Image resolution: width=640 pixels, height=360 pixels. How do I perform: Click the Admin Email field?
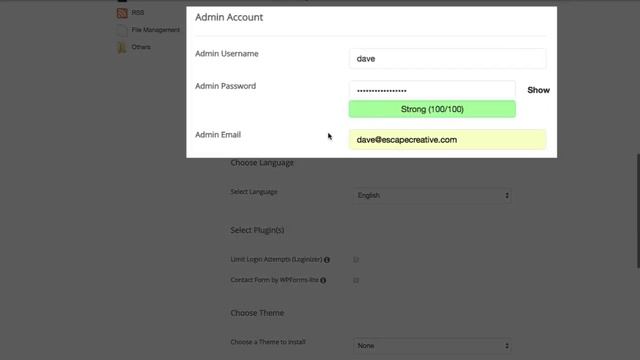(x=447, y=140)
